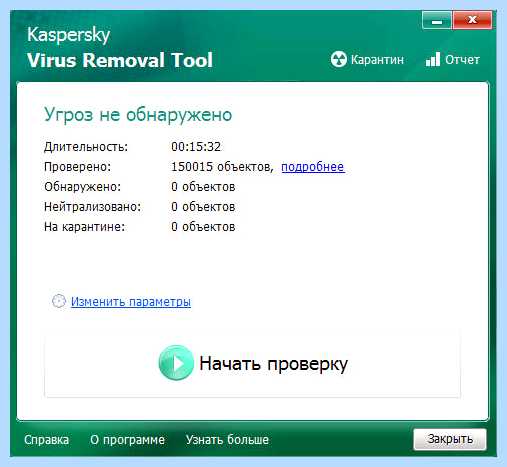Click the green play icon to start scan
This screenshot has height=467, width=507.
(176, 363)
